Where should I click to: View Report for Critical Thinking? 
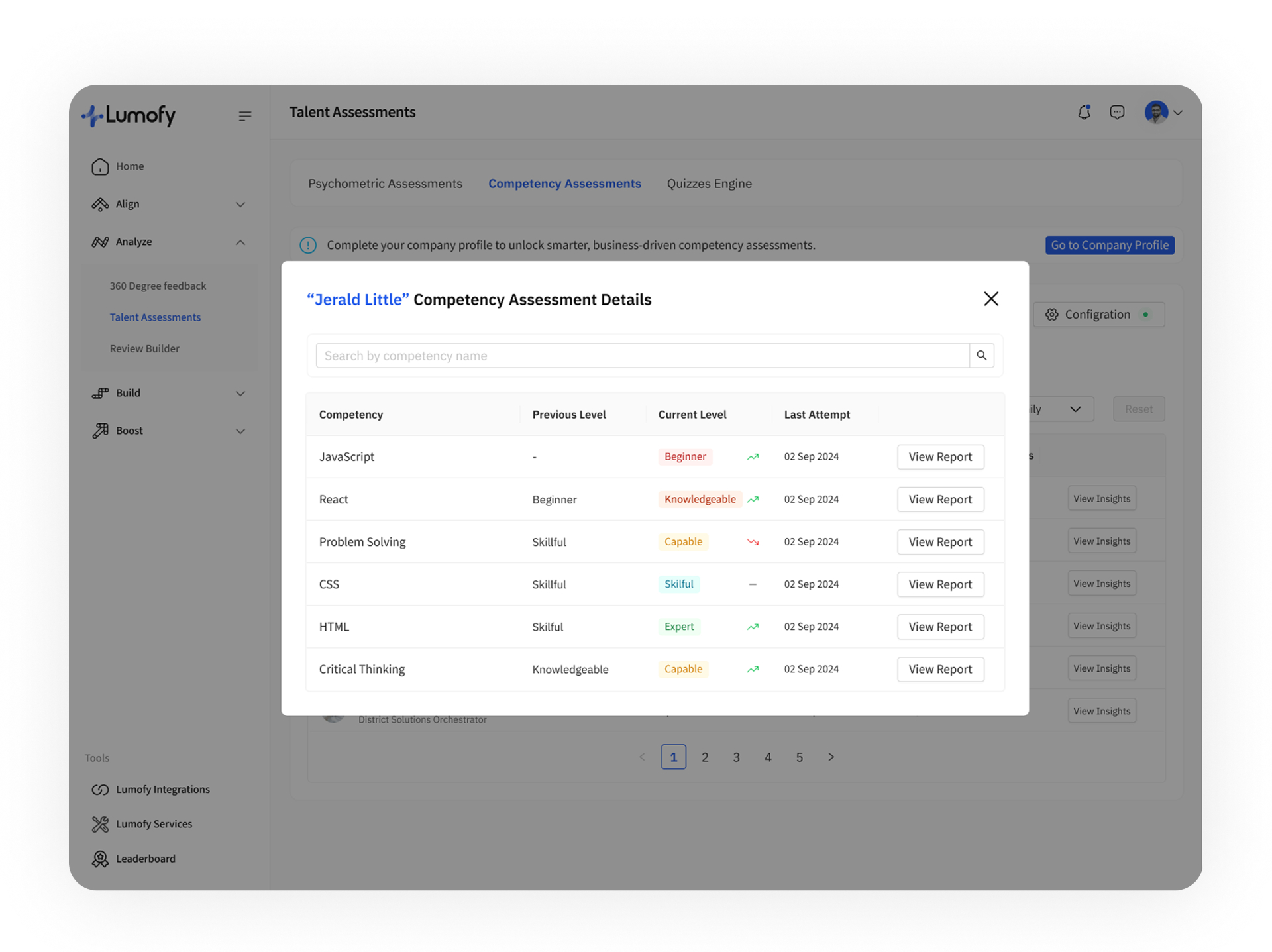(940, 669)
